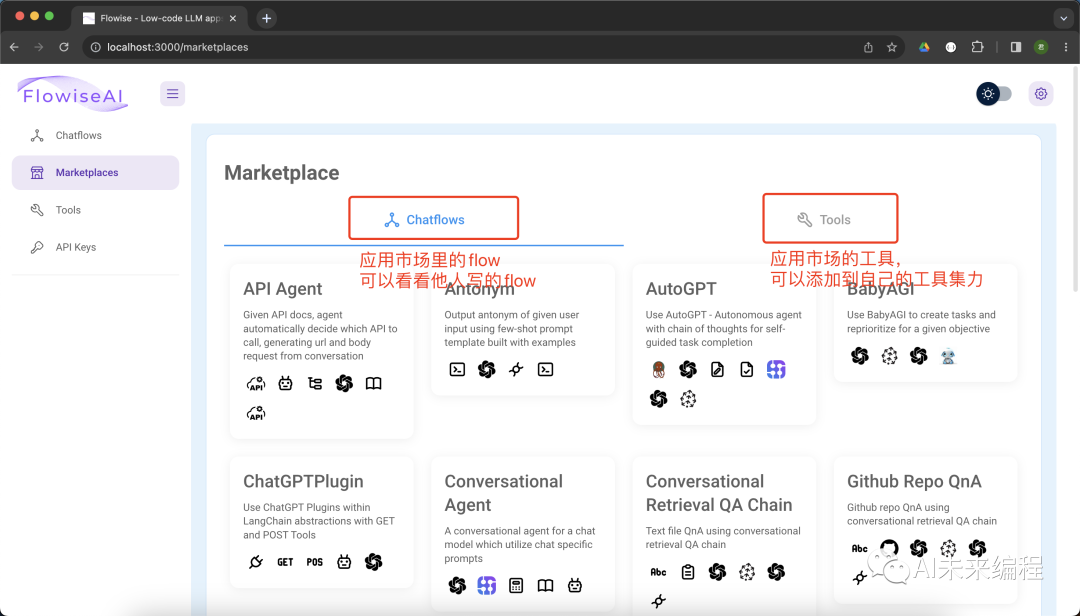Click the first terminal prompt icon in Antonym card
This screenshot has width=1080, height=616.
pos(457,369)
